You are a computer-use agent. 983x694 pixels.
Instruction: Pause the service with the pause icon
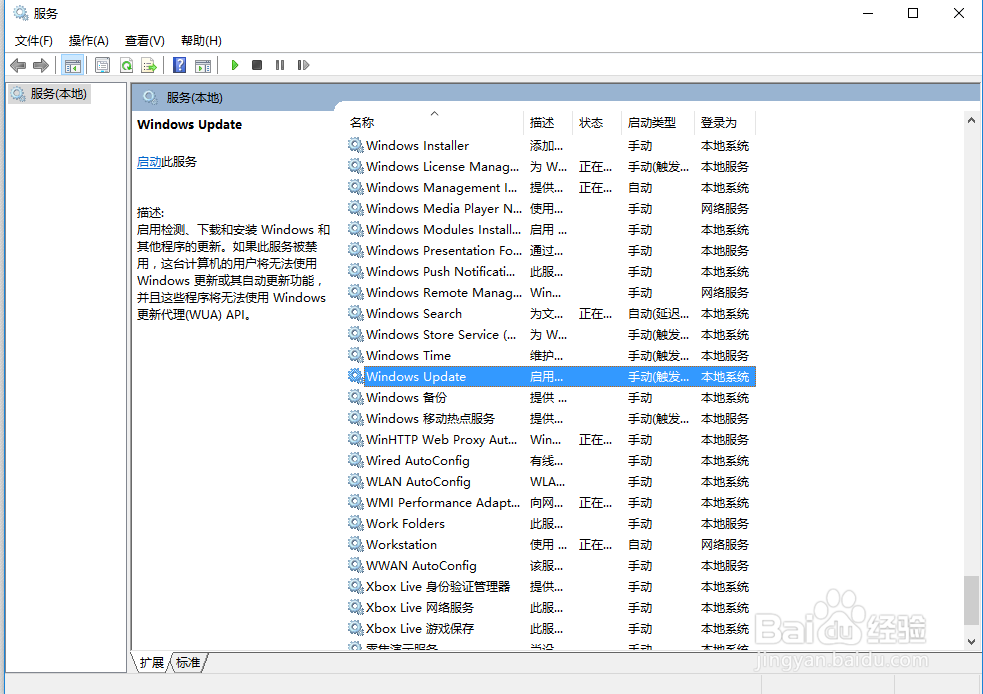[x=280, y=65]
